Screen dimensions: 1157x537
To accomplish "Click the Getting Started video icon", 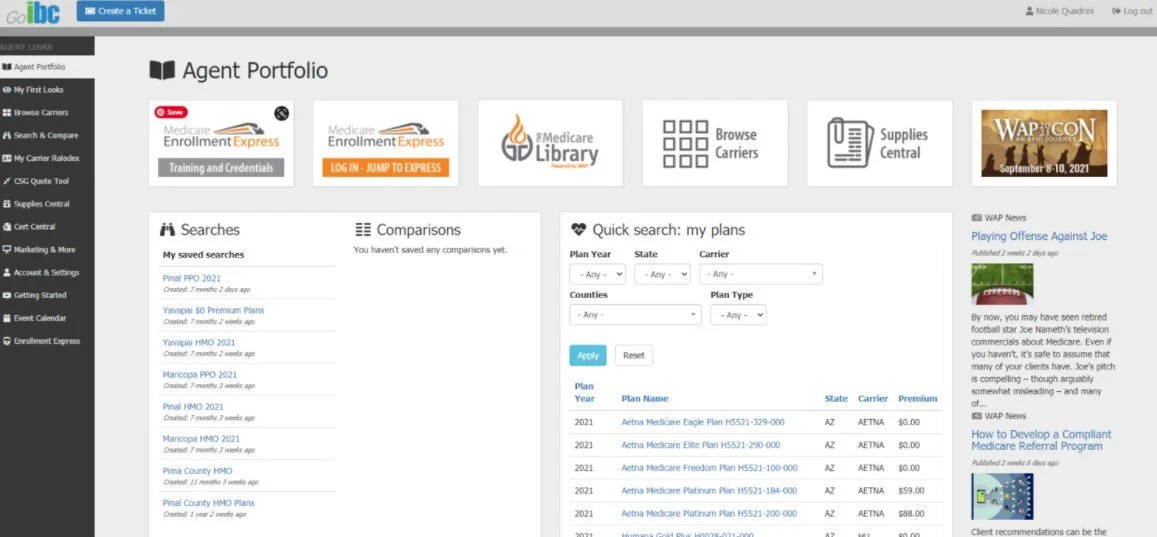I will tap(7, 296).
